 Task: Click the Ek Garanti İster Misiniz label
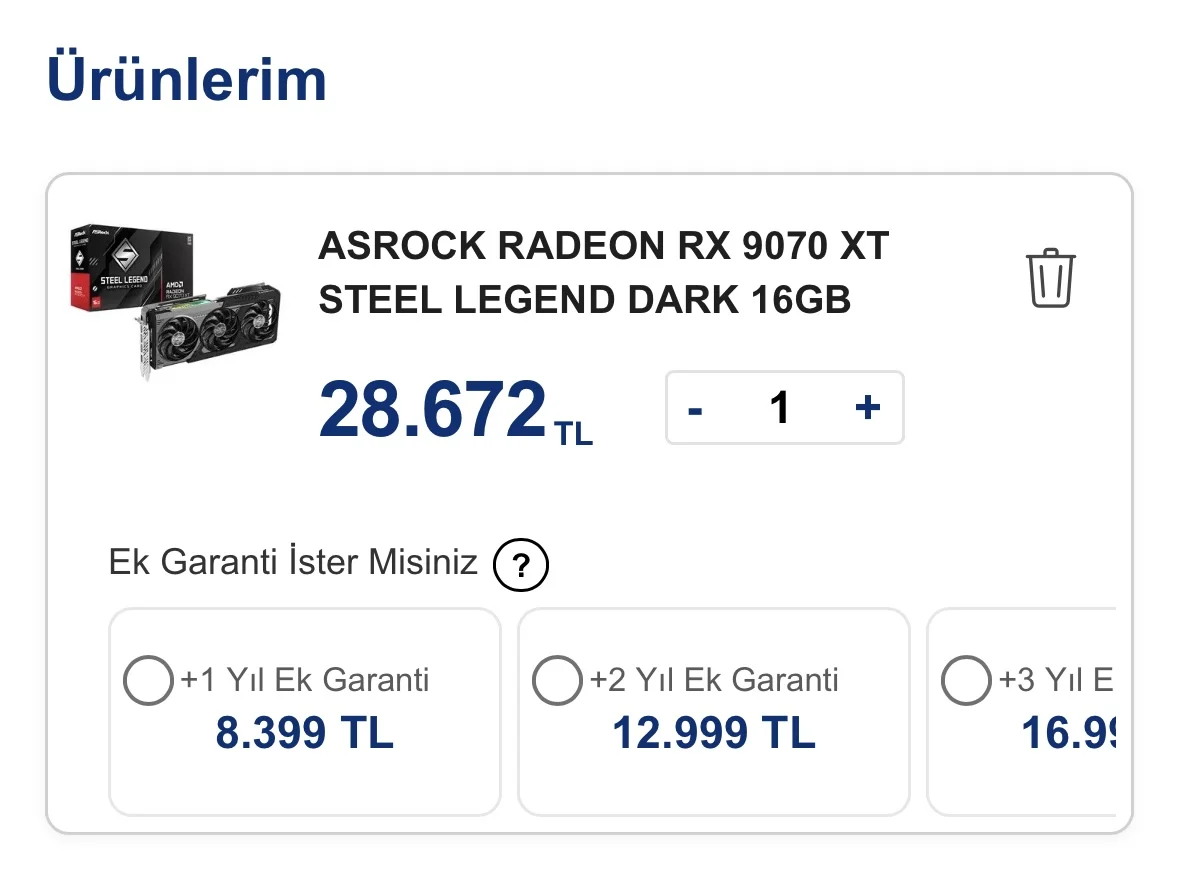293,562
